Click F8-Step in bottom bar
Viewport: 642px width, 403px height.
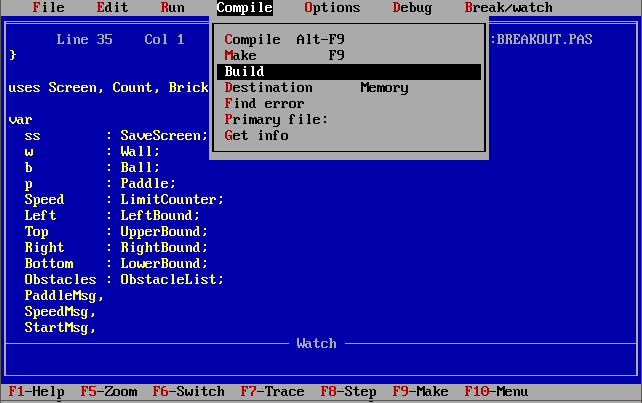point(348,392)
